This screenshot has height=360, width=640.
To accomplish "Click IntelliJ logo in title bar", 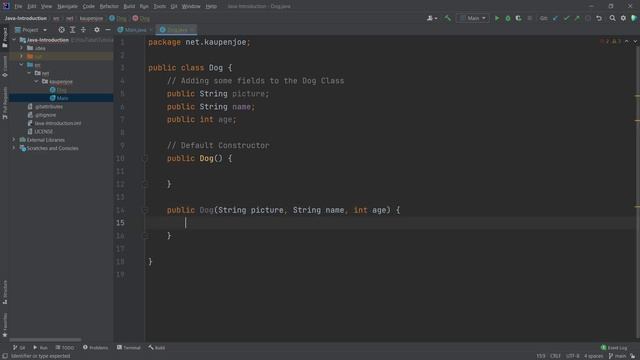I will [6, 6].
